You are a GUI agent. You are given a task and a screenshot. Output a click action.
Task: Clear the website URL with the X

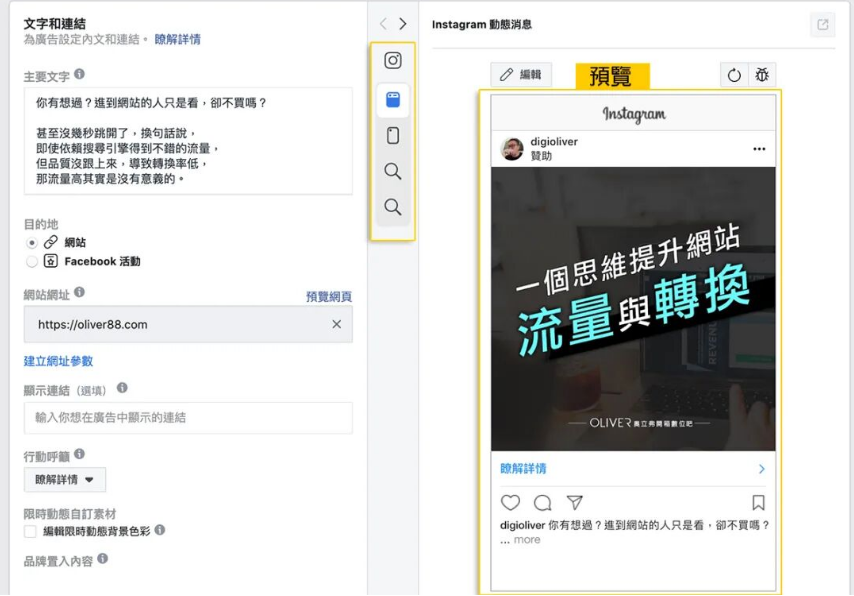tap(338, 324)
